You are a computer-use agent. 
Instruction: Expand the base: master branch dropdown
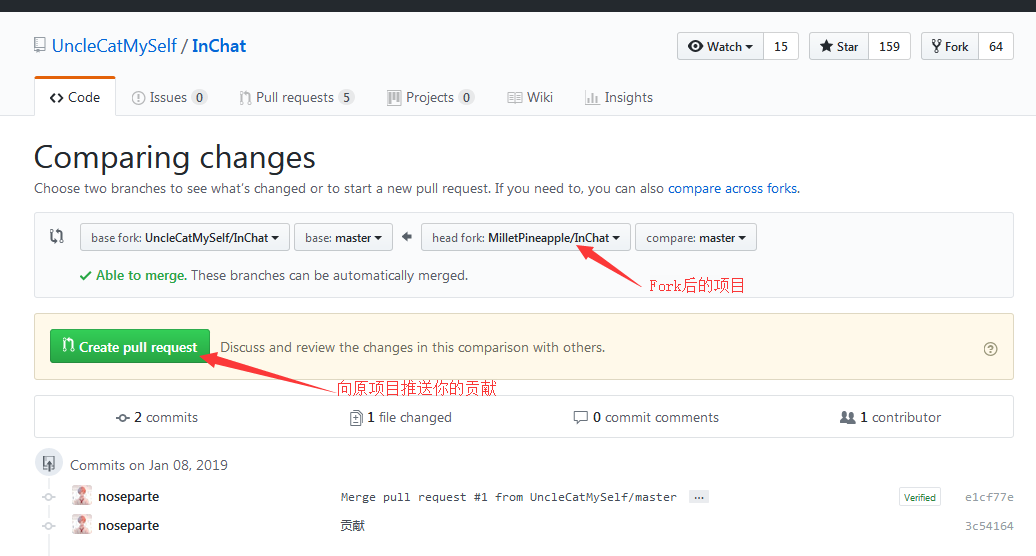coord(344,237)
